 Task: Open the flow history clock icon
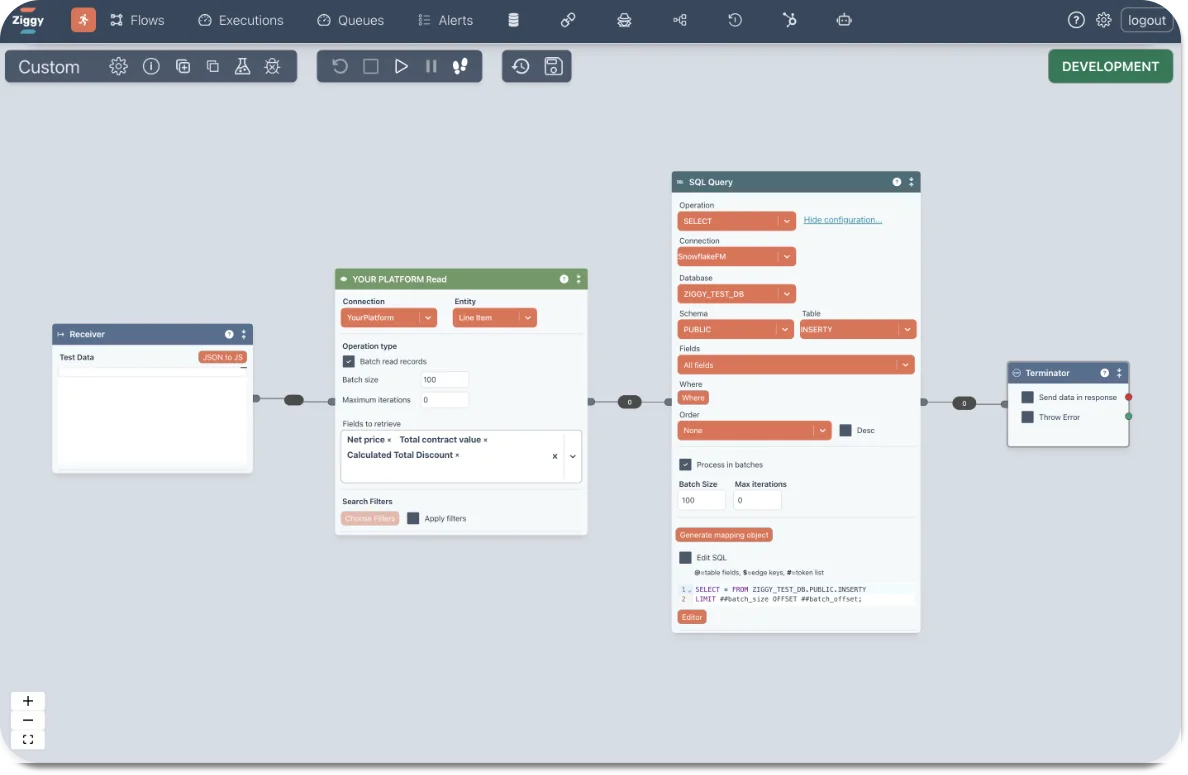(521, 67)
